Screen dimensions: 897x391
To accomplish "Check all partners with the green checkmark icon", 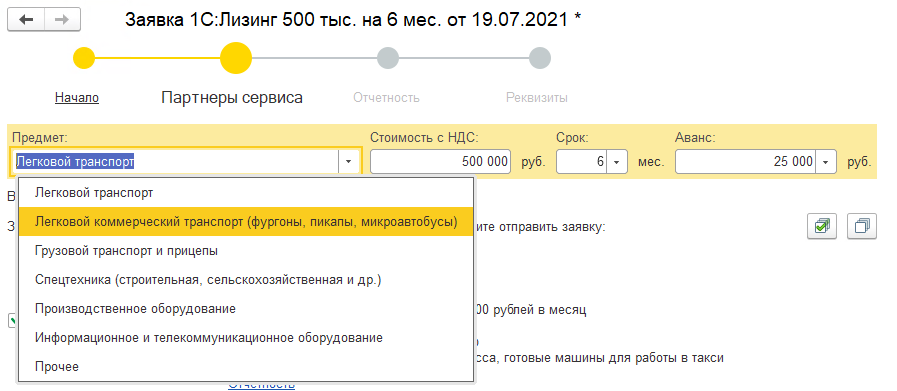I will tap(822, 227).
